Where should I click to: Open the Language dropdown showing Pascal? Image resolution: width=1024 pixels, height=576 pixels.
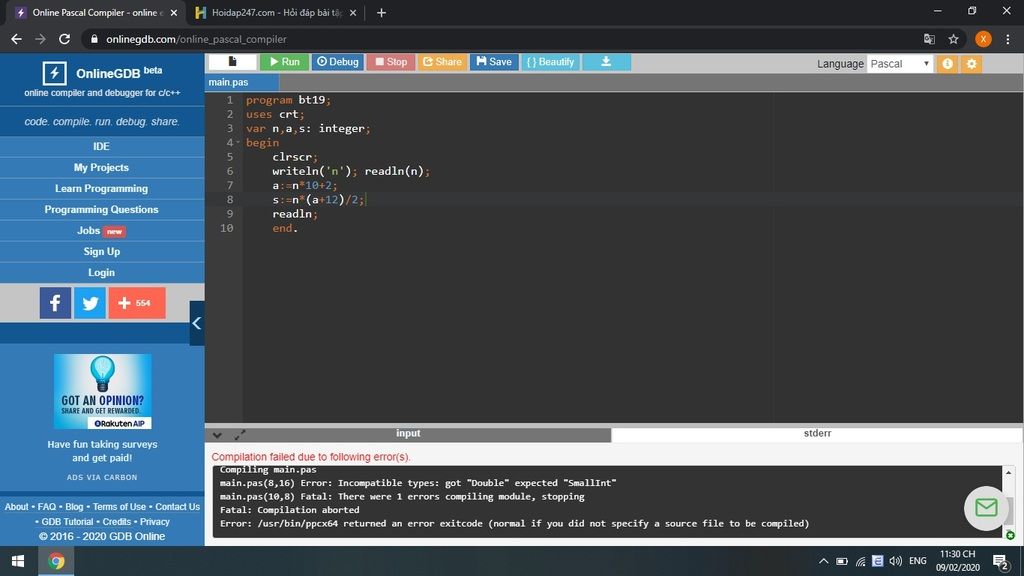pyautogui.click(x=900, y=64)
